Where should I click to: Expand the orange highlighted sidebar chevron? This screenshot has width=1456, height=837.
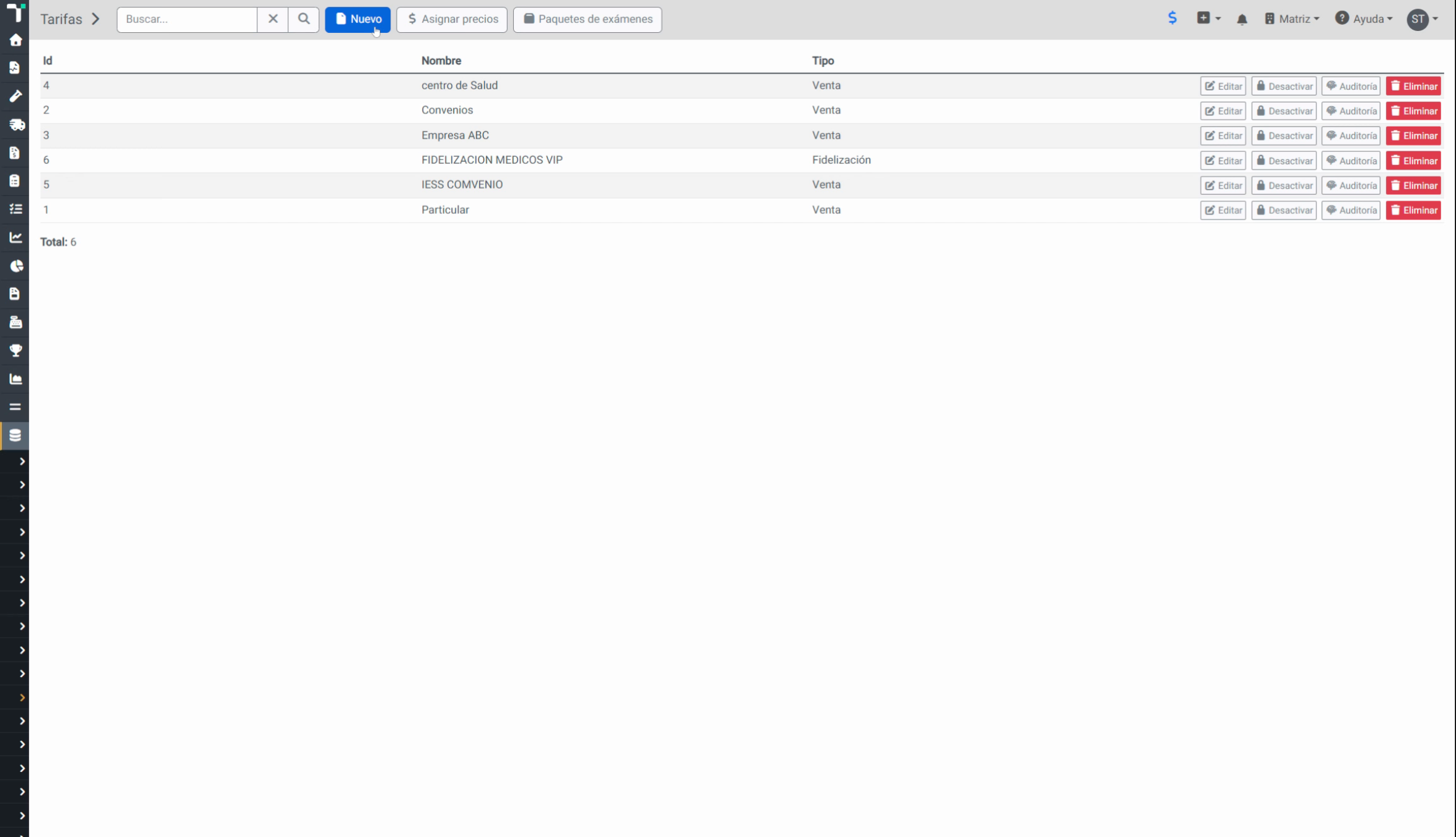pyautogui.click(x=22, y=697)
